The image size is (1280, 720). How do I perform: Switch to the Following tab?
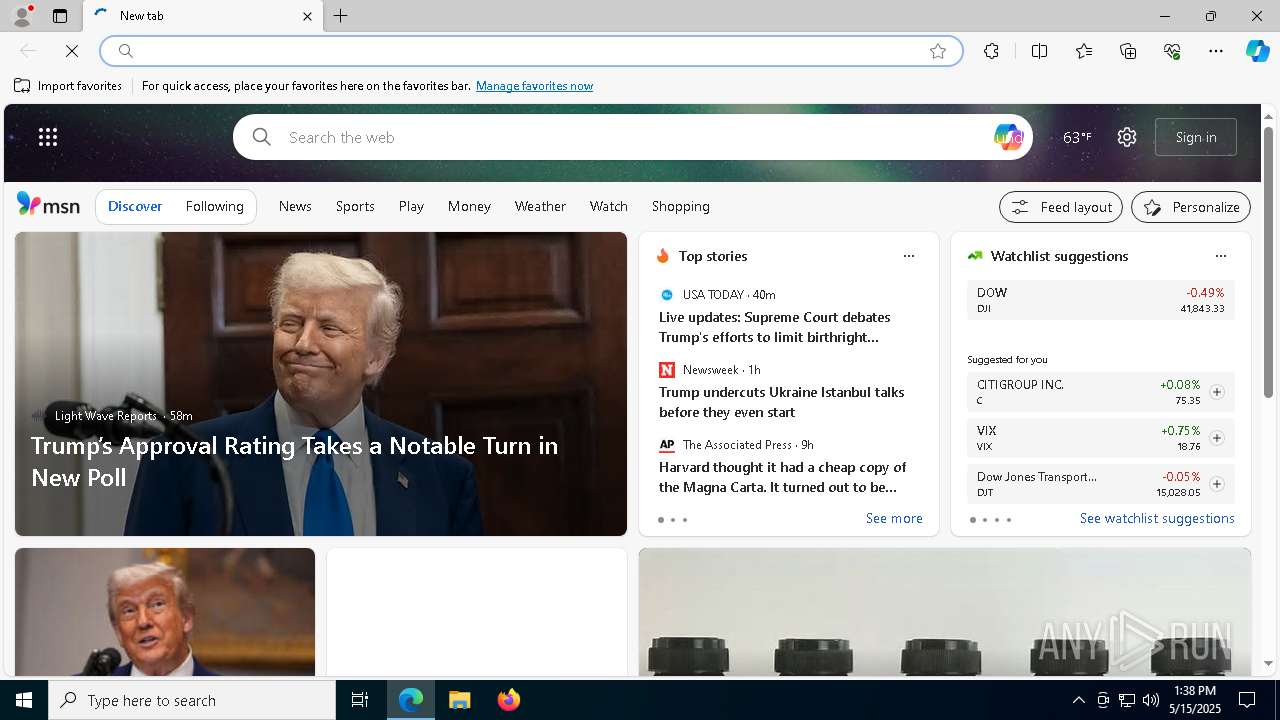point(215,206)
